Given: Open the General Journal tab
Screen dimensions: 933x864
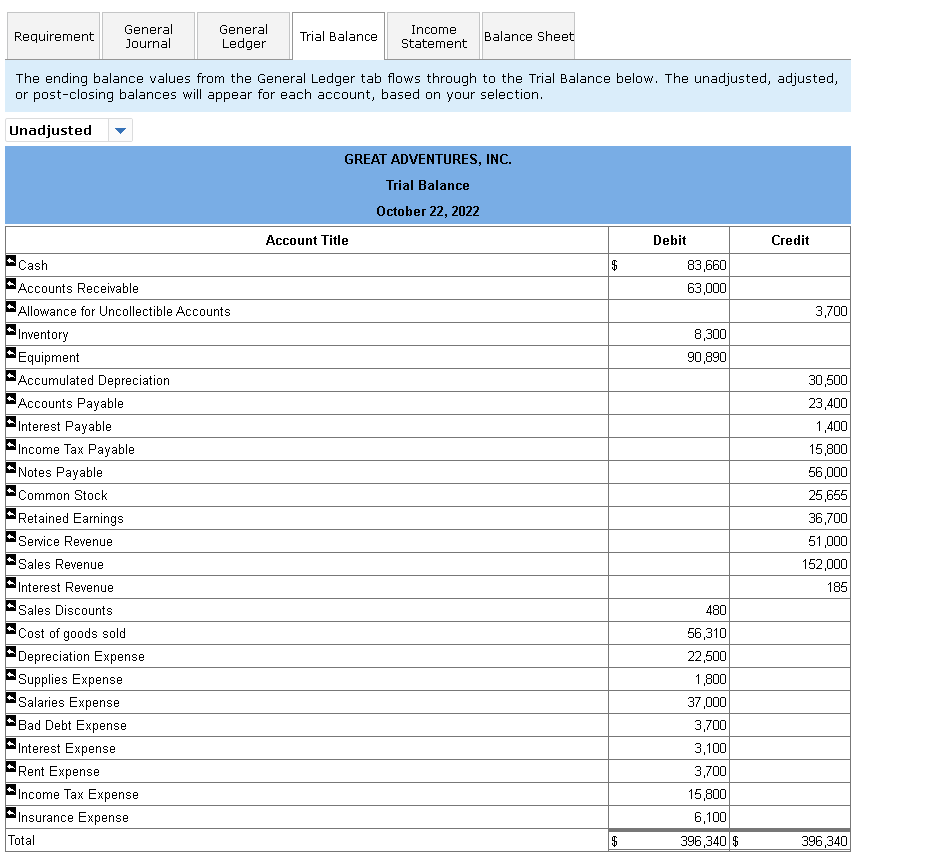Looking at the screenshot, I should pyautogui.click(x=148, y=35).
